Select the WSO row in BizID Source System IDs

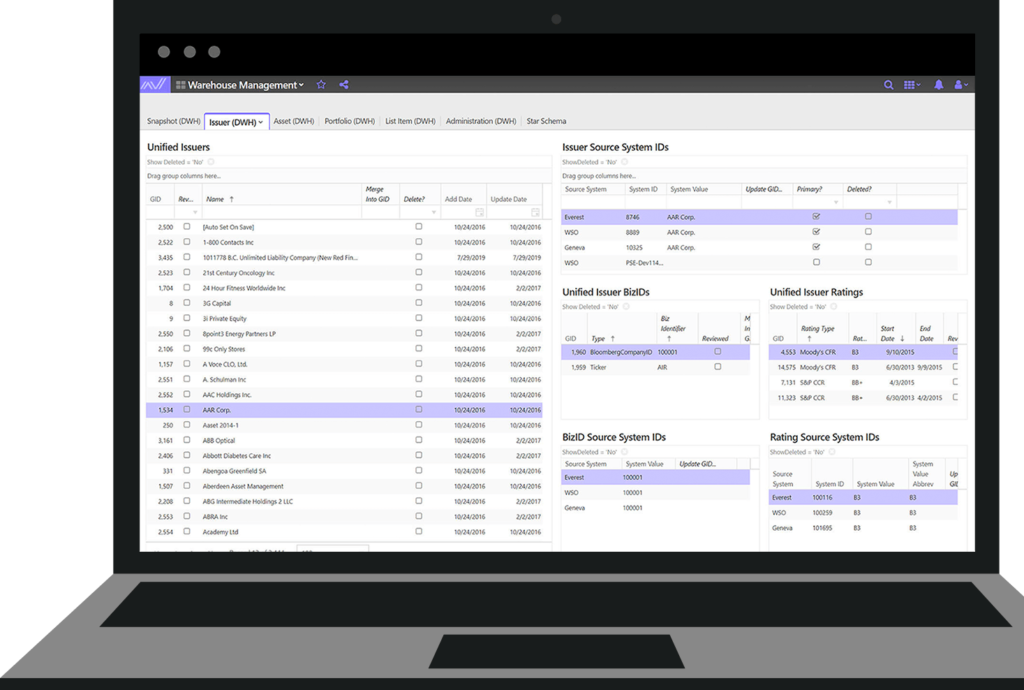(x=656, y=493)
